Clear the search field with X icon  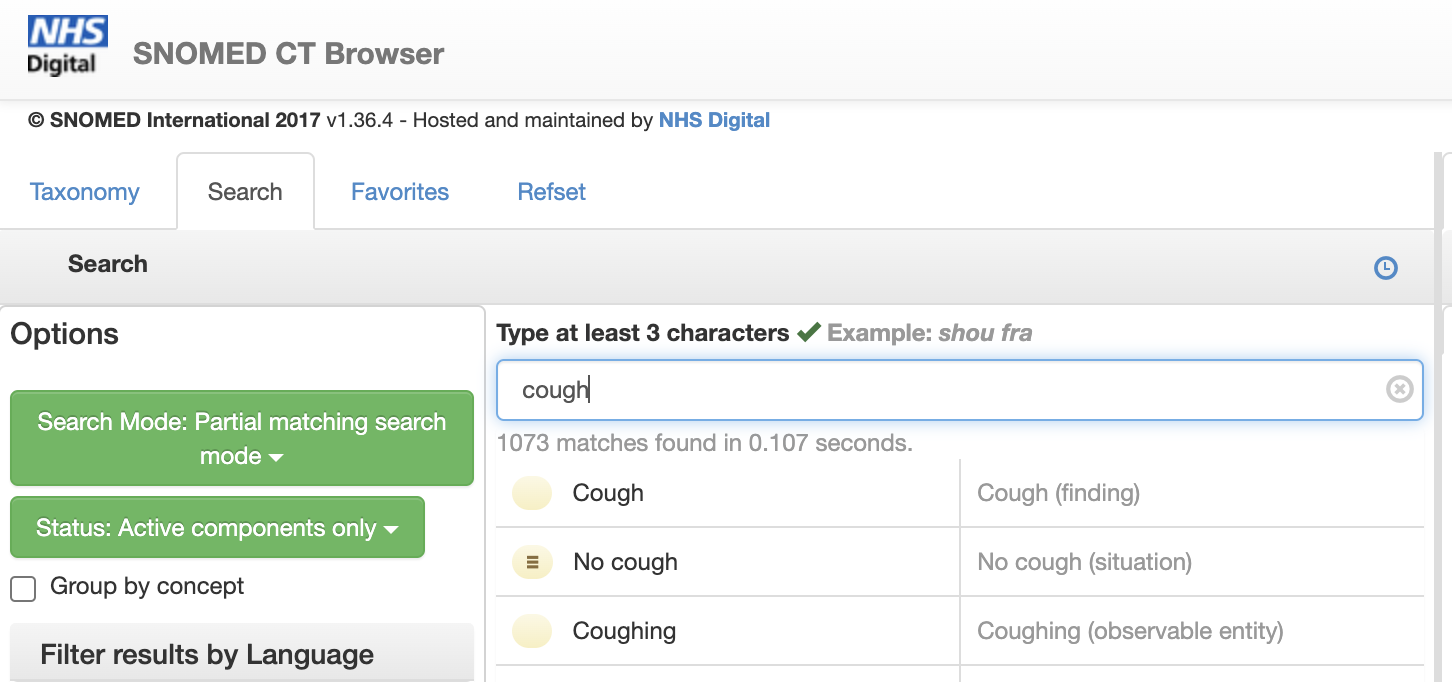[1399, 389]
